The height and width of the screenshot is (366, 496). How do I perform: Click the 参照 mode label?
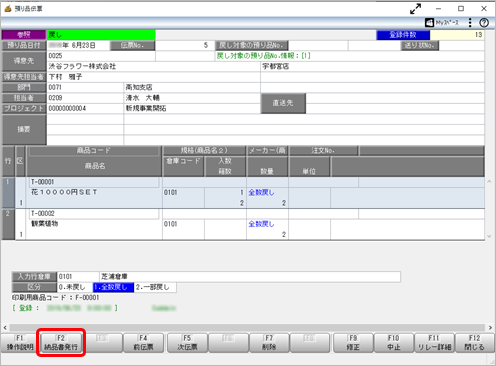tap(24, 35)
